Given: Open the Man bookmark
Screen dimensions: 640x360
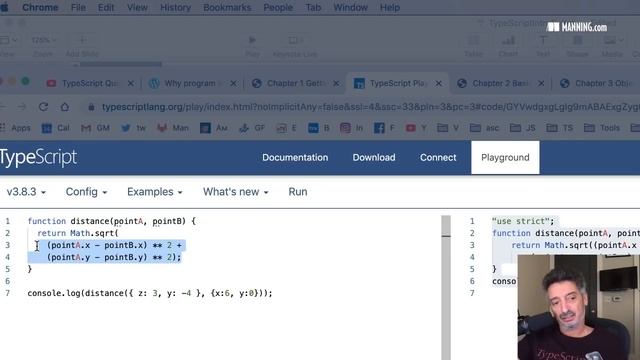Looking at the screenshot, I should pyautogui.click(x=173, y=128).
